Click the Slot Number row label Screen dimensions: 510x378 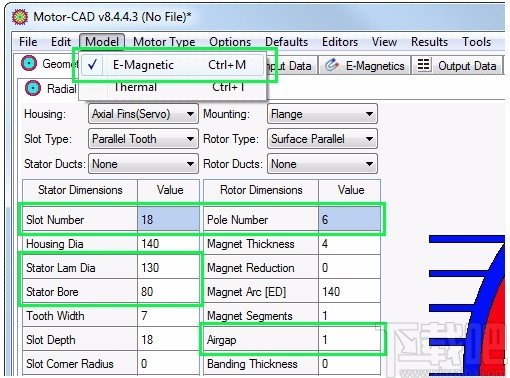point(80,219)
